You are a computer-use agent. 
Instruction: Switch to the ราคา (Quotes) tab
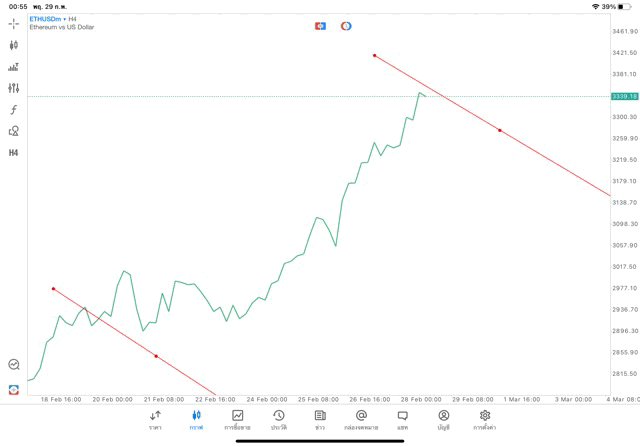pyautogui.click(x=155, y=420)
